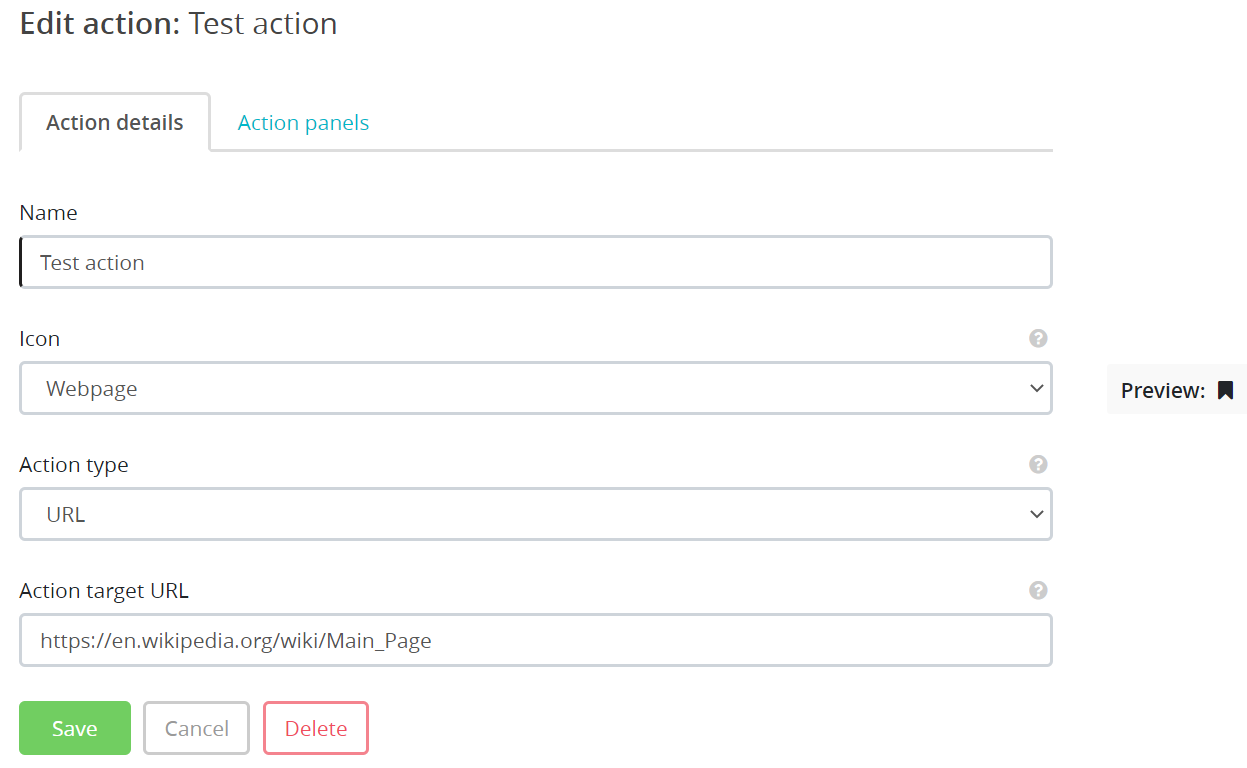This screenshot has width=1247, height=768.
Task: Click help icon next to Icon field
Action: pos(1038,338)
